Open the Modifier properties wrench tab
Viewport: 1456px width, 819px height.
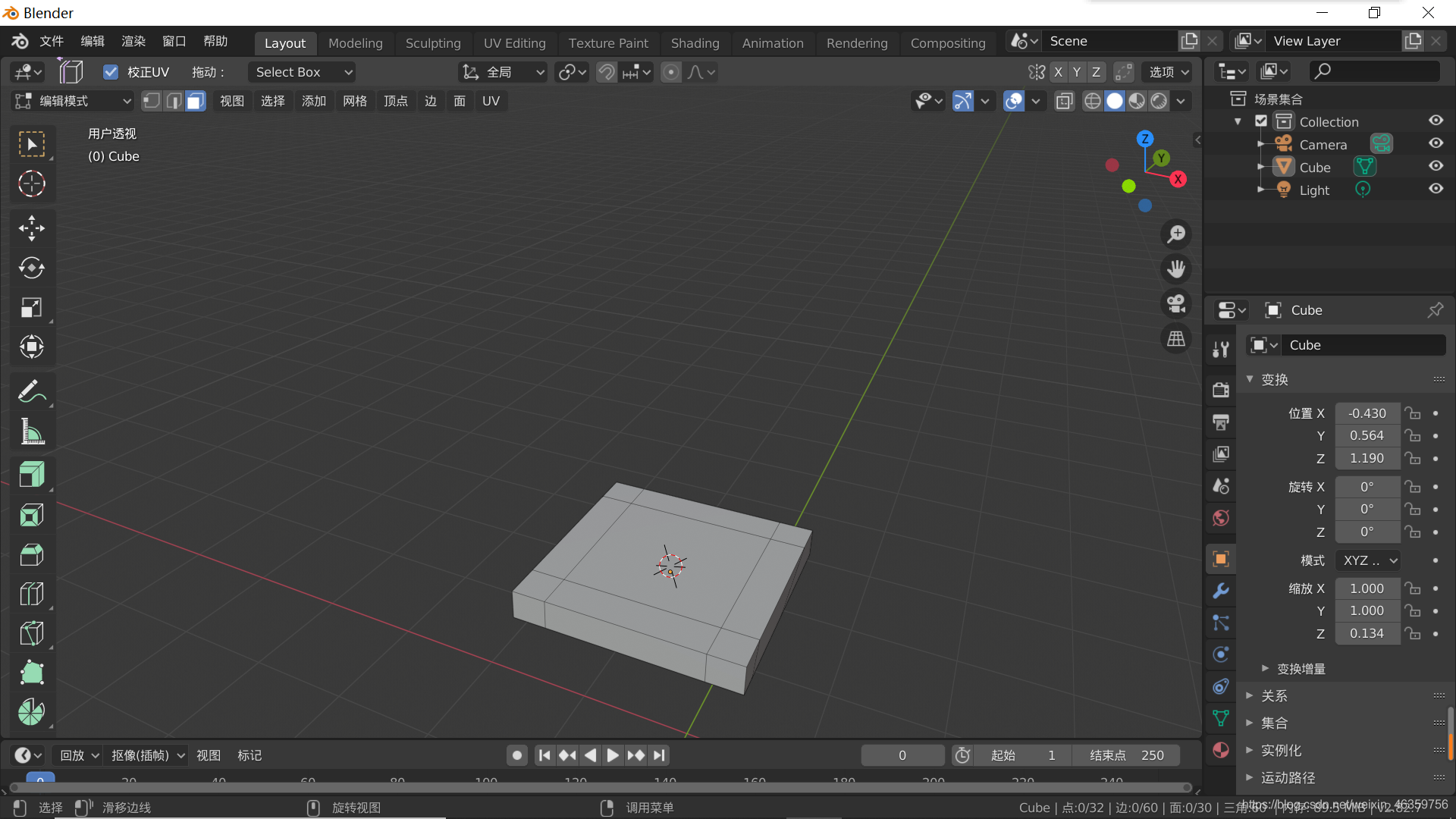point(1221,591)
